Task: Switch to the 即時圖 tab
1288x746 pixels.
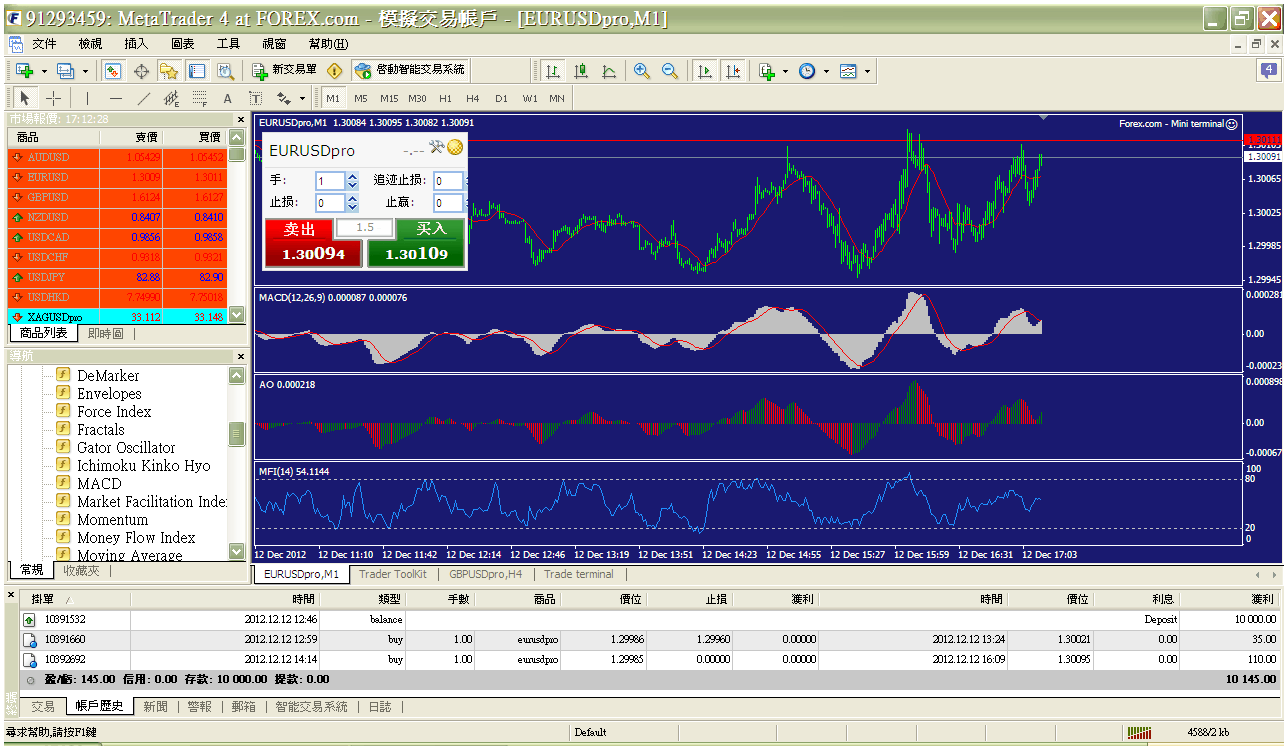Action: pos(105,333)
